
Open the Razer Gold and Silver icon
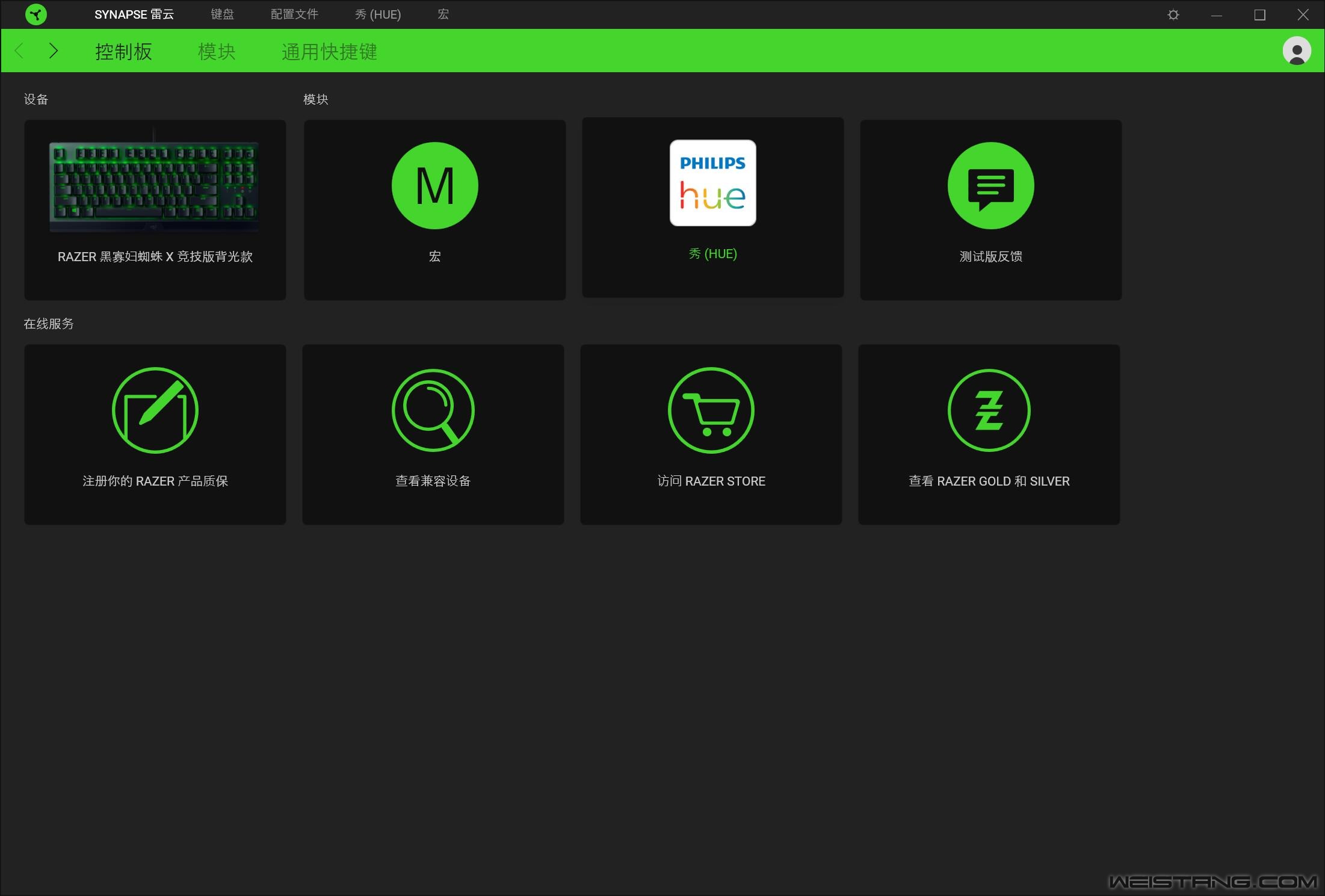click(989, 410)
